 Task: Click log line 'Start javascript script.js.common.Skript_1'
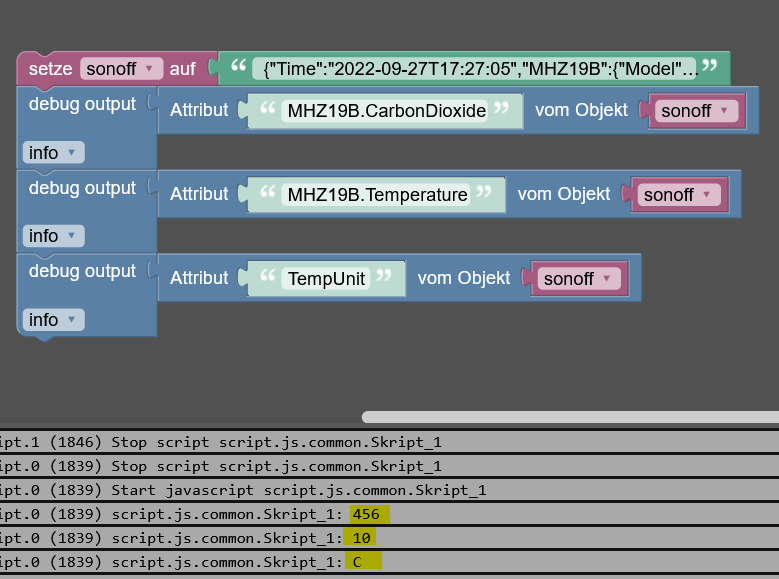click(390, 490)
